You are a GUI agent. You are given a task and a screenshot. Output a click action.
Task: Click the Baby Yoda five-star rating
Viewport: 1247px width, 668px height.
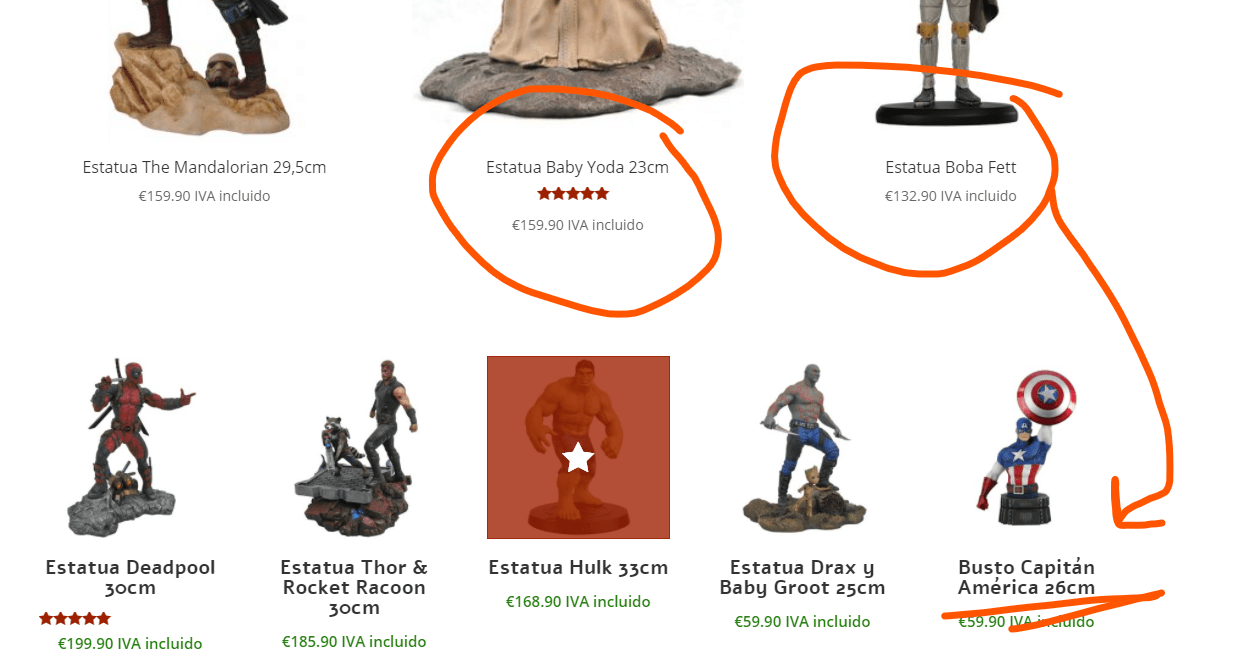click(x=573, y=194)
